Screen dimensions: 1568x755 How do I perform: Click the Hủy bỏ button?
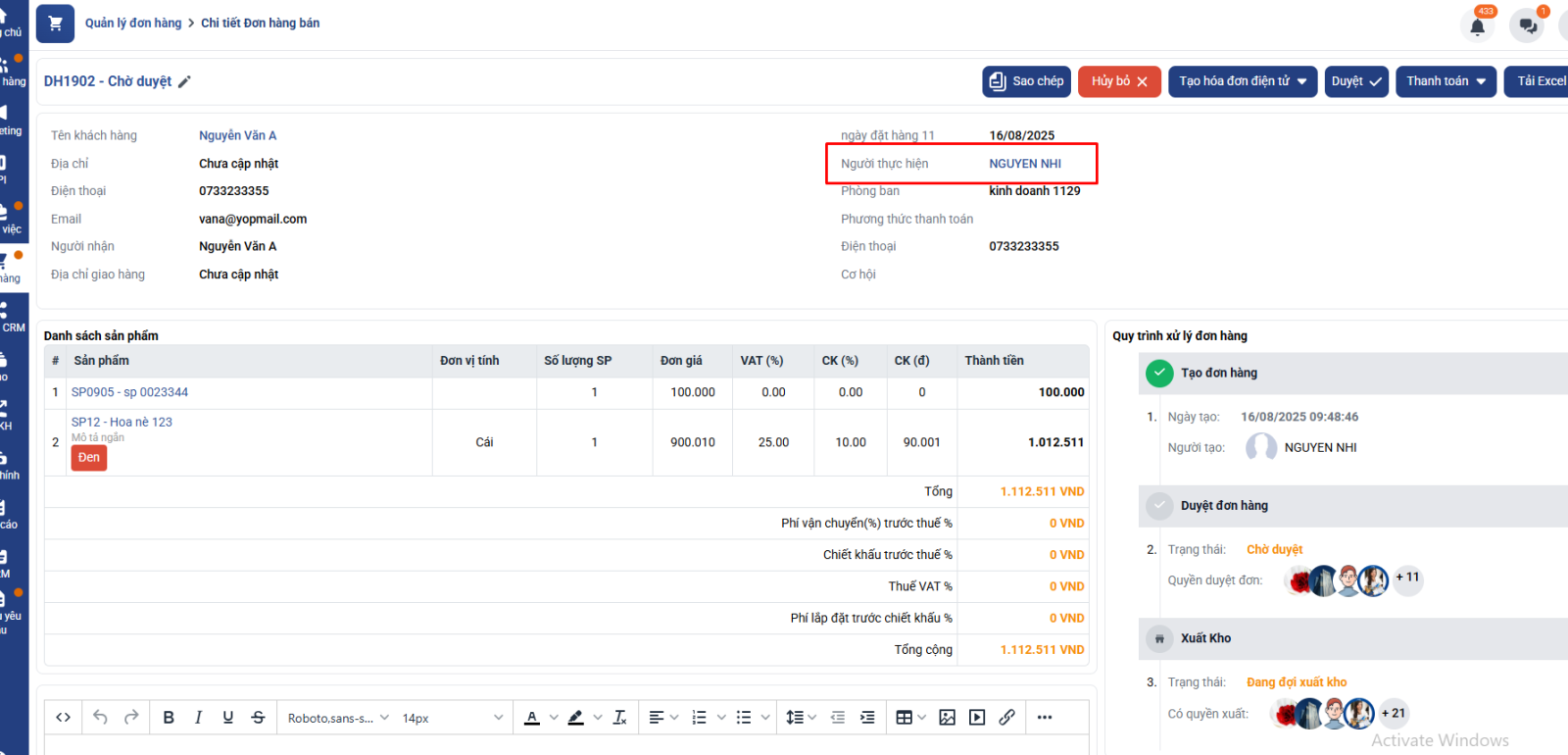tap(1119, 81)
